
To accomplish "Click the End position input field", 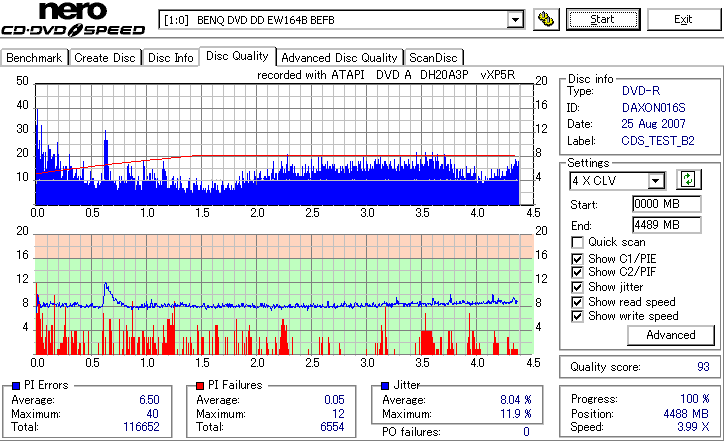I will click(666, 225).
